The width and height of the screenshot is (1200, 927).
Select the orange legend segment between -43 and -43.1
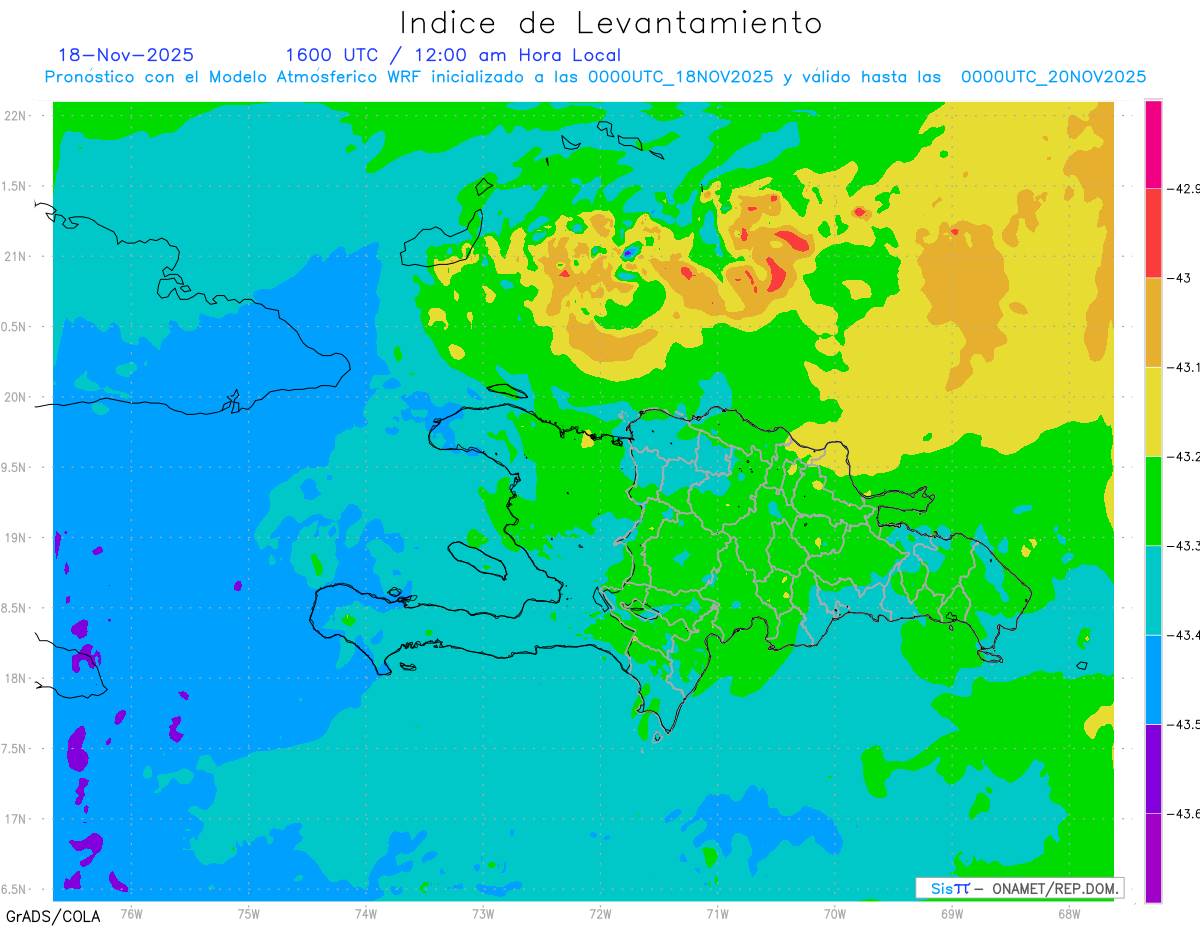click(x=1153, y=322)
